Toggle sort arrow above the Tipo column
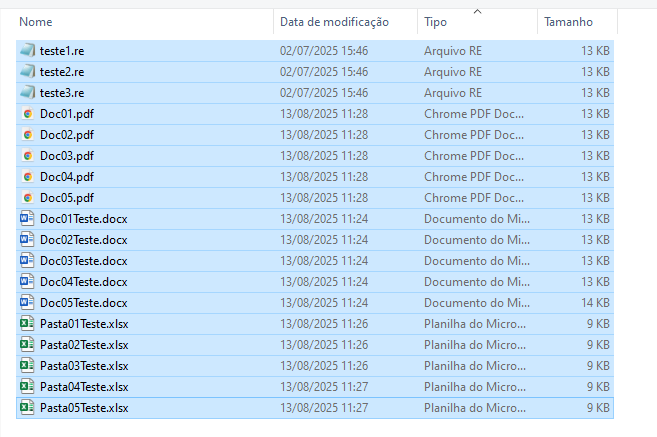This screenshot has height=437, width=657. coord(477,12)
